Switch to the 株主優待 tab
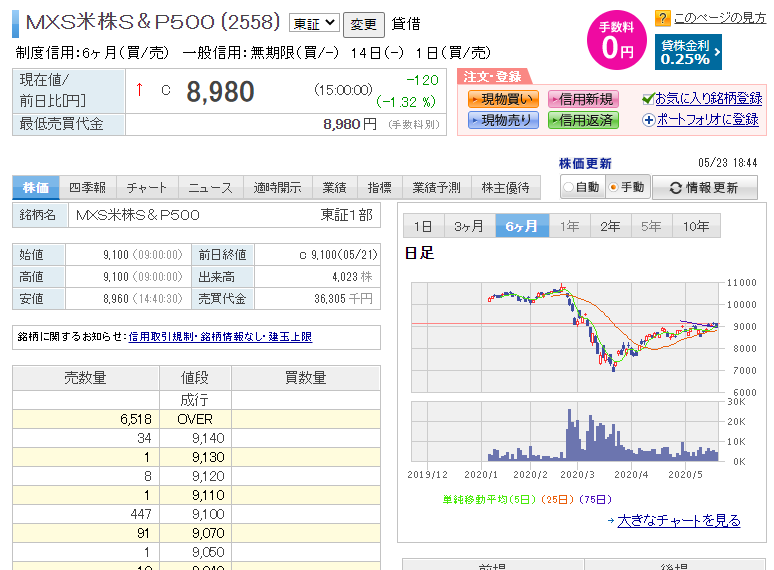774x570 pixels. 505,188
